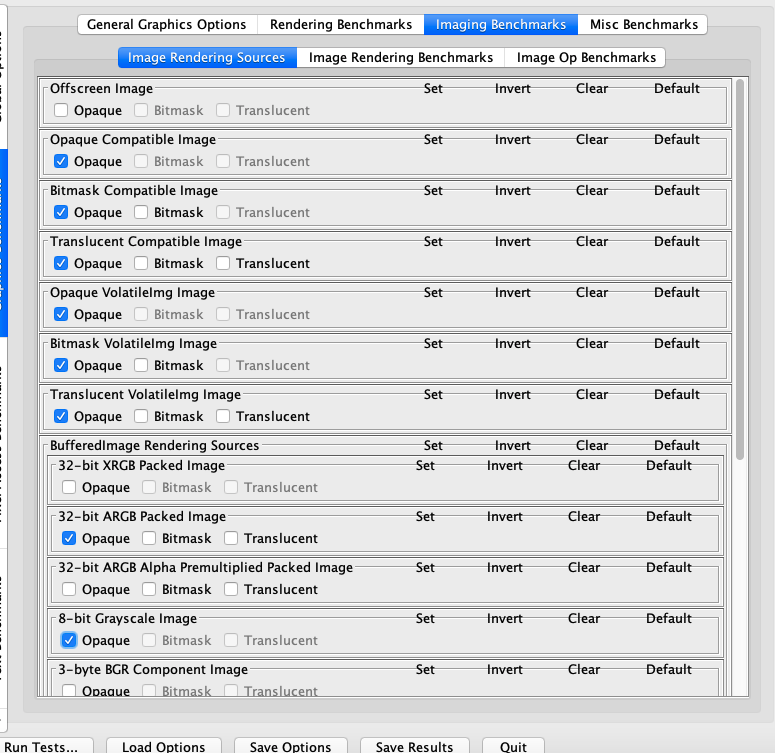This screenshot has width=775, height=753.
Task: Click Default for BufferedImage Rendering Sources
Action: [x=677, y=445]
